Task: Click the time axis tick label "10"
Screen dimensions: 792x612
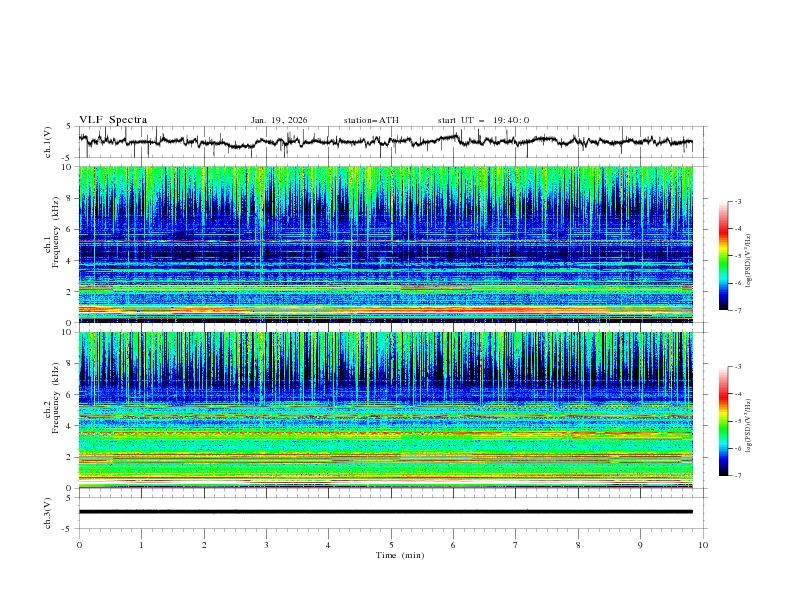Action: click(703, 545)
